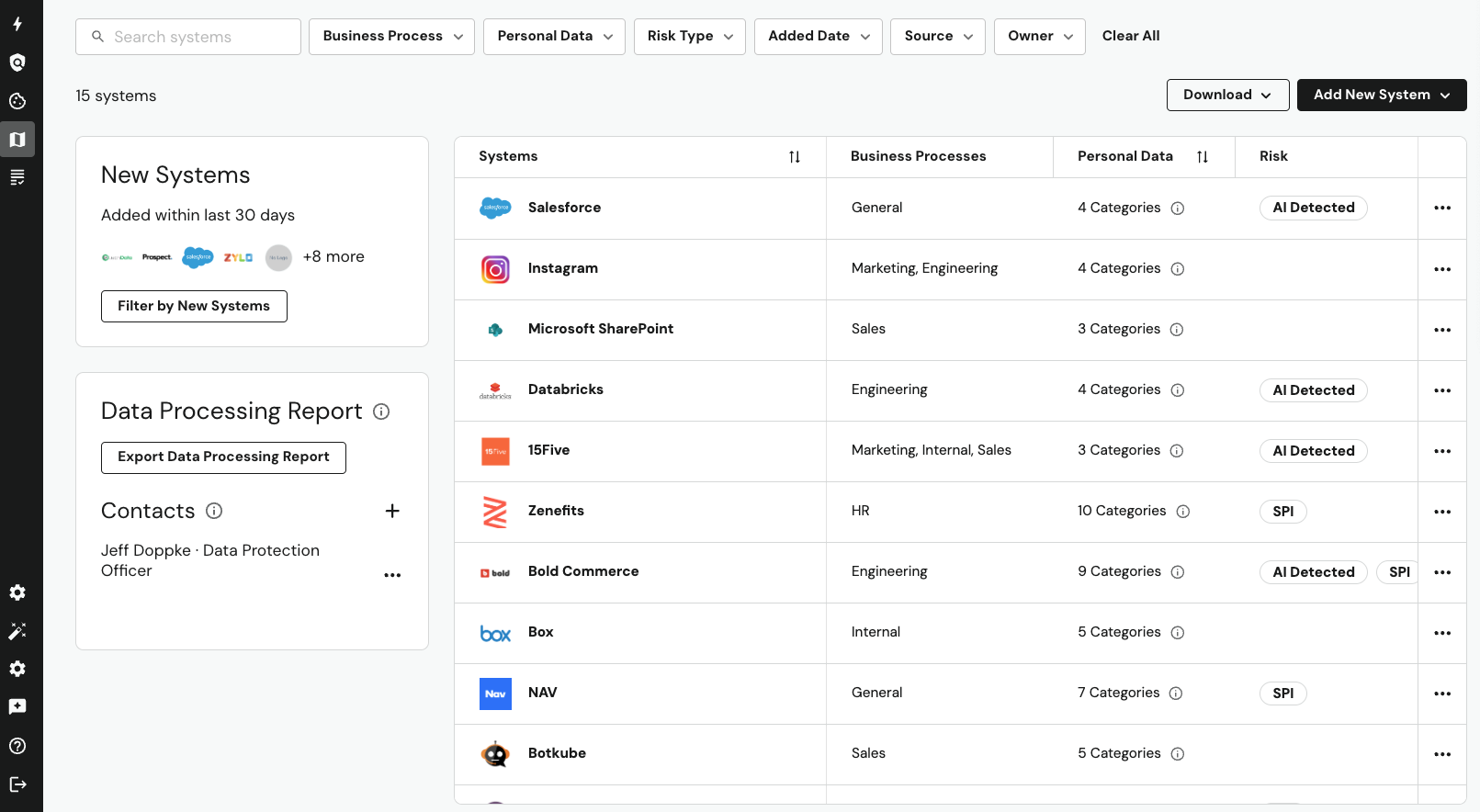
Task: Open the three-dot menu for Salesforce row
Action: pyautogui.click(x=1442, y=208)
